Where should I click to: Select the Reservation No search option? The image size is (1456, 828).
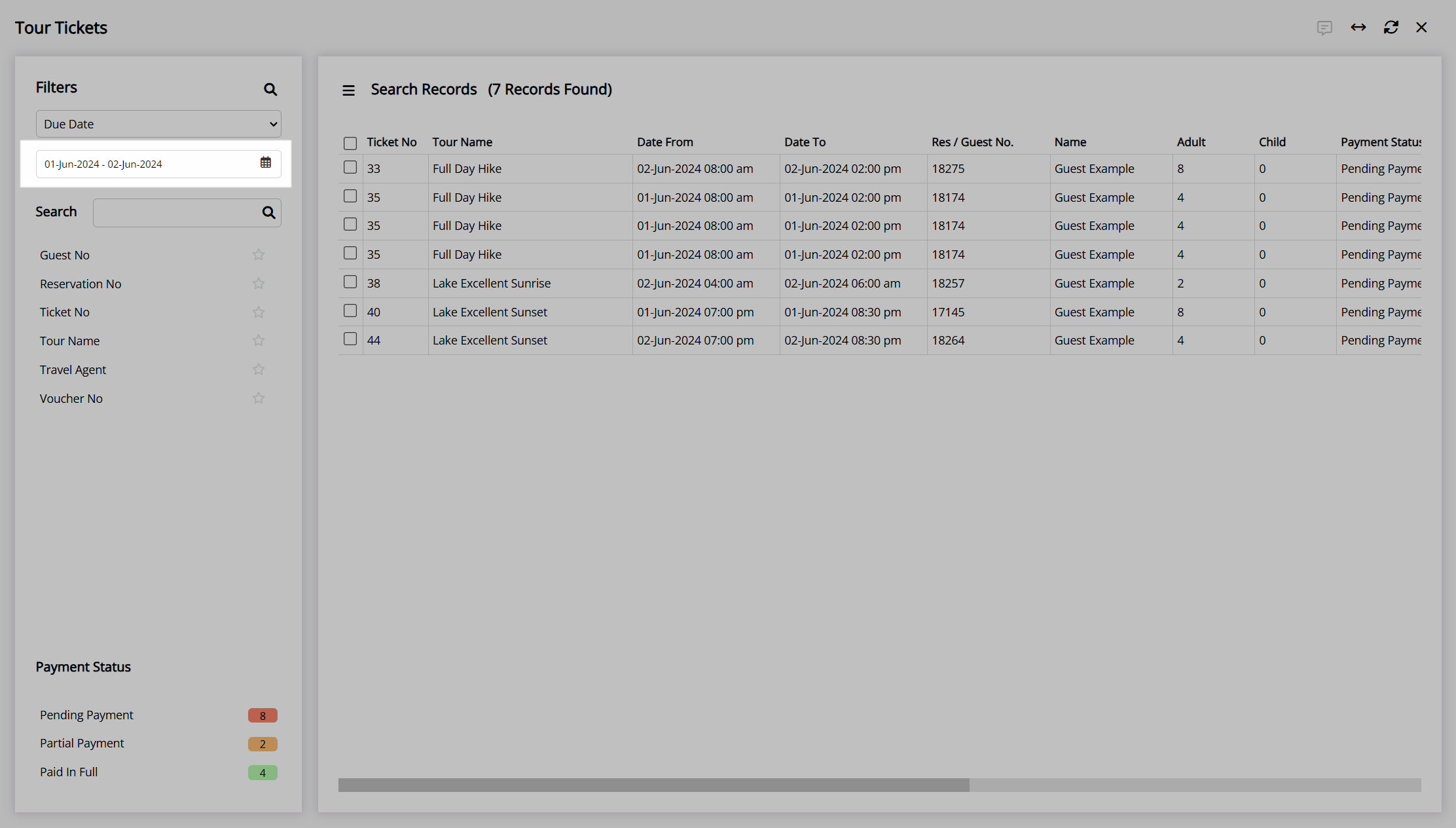pos(81,284)
